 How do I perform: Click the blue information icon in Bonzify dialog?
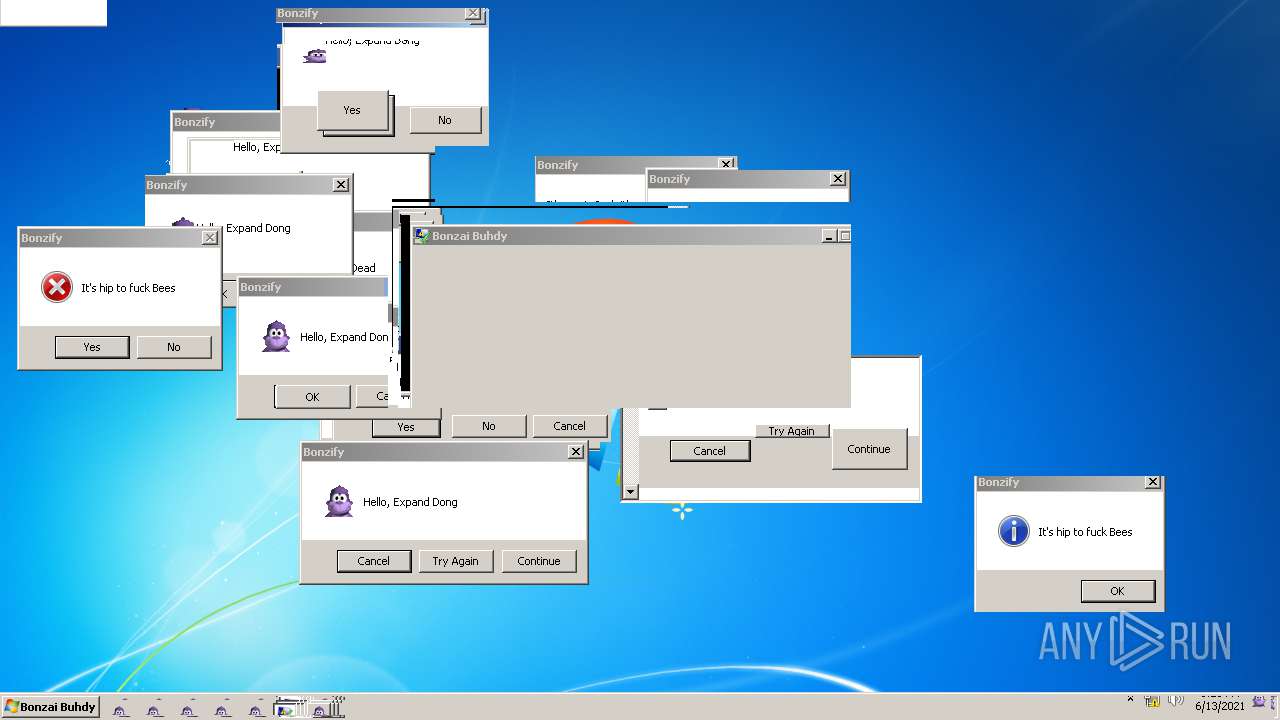click(x=1014, y=531)
